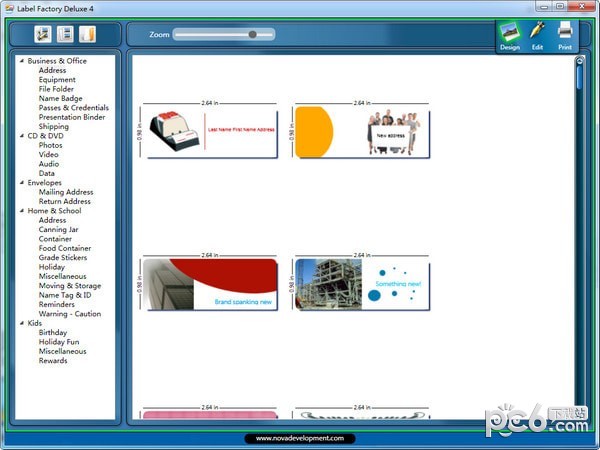The image size is (600, 450).
Task: Click the Envelopes category label
Action: click(44, 183)
